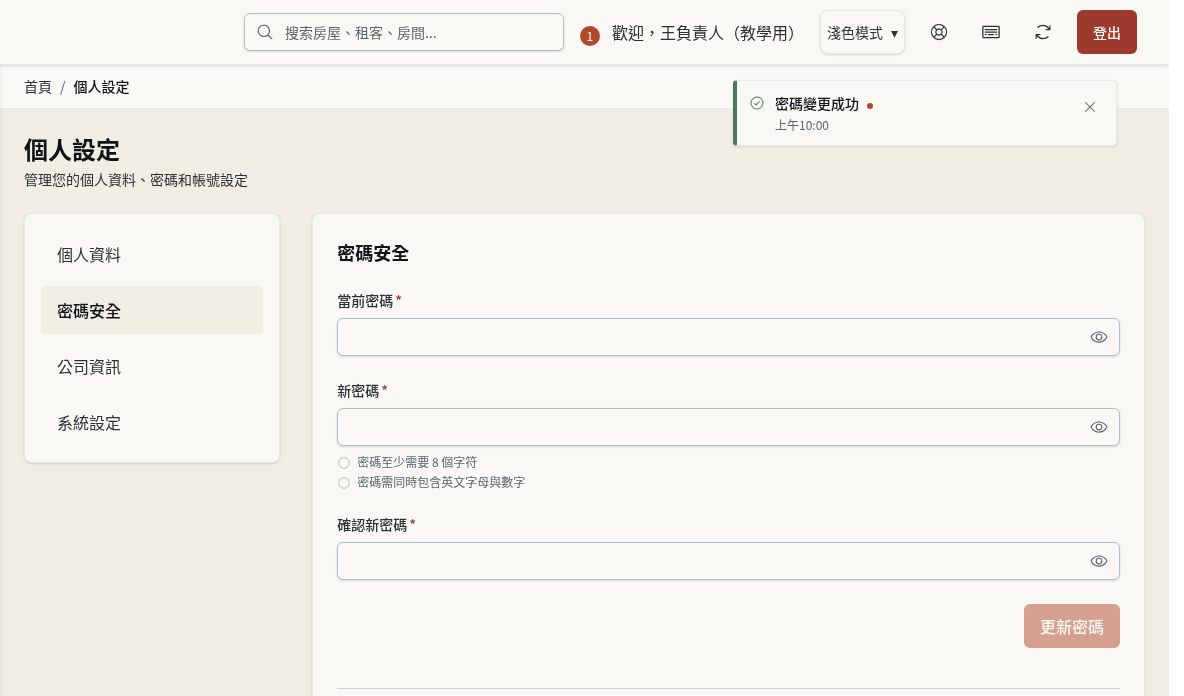Toggle visibility of 新密碼 field
The height and width of the screenshot is (696, 1184).
click(1099, 427)
